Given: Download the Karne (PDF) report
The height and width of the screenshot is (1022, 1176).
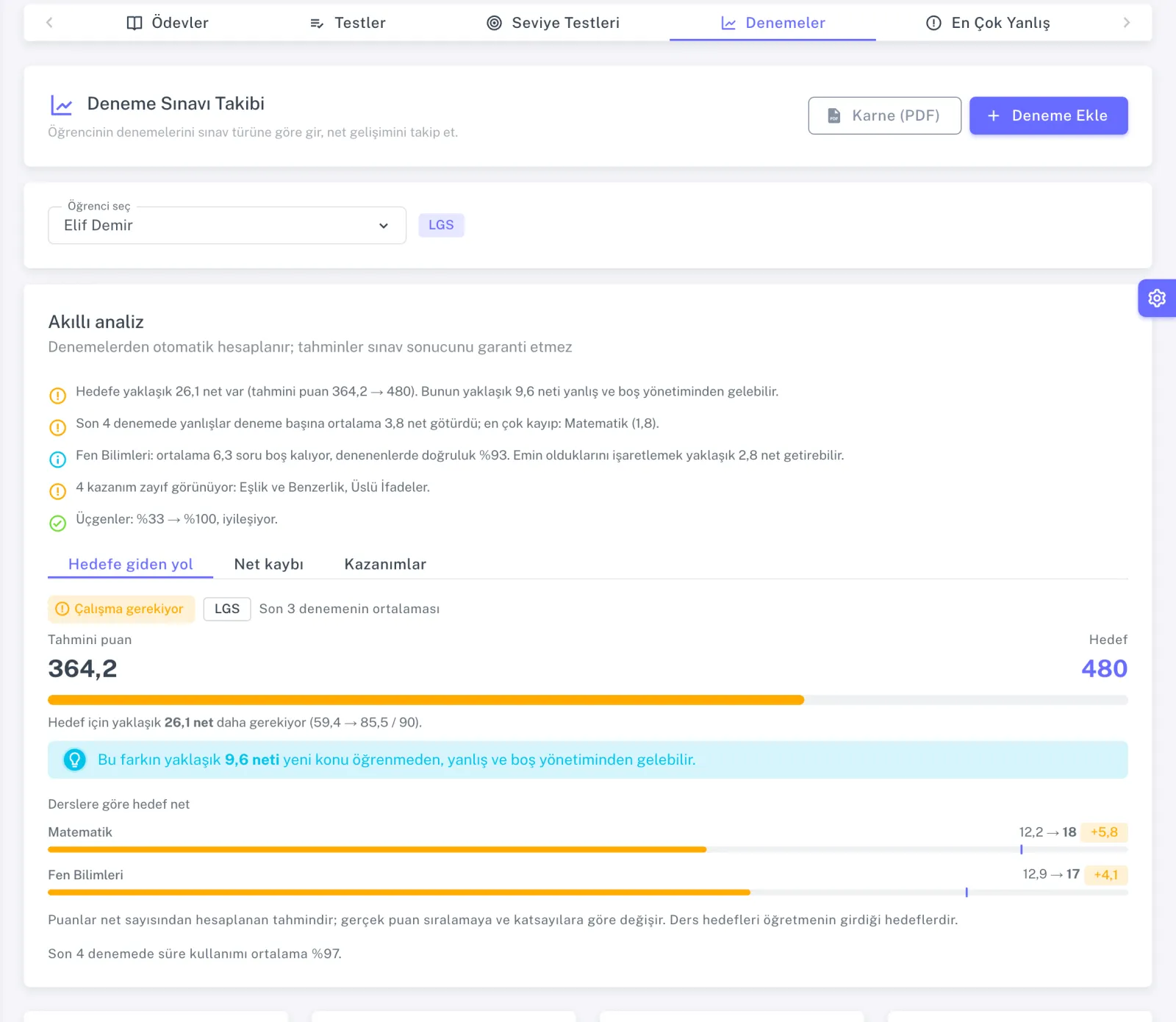Looking at the screenshot, I should (x=885, y=115).
